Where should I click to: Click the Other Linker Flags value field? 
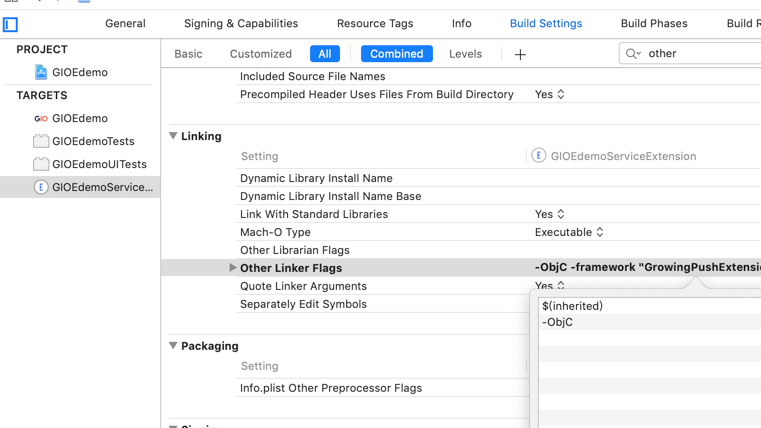point(647,267)
